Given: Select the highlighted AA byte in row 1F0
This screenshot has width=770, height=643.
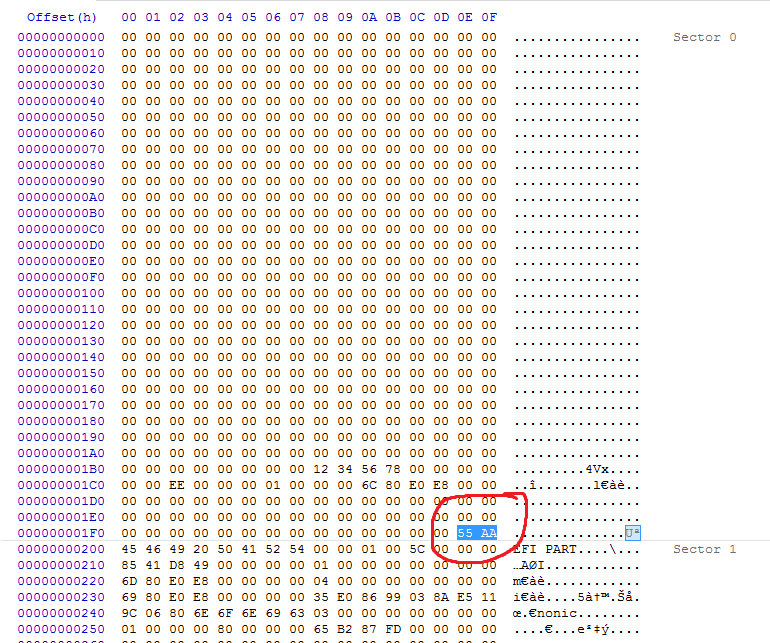Looking at the screenshot, I should point(488,533).
